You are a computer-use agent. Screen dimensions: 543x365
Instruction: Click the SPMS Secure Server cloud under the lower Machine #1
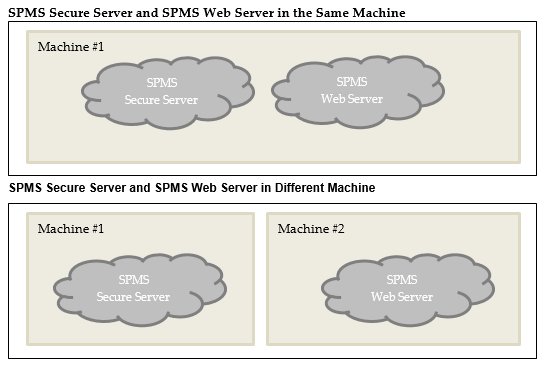click(x=140, y=290)
